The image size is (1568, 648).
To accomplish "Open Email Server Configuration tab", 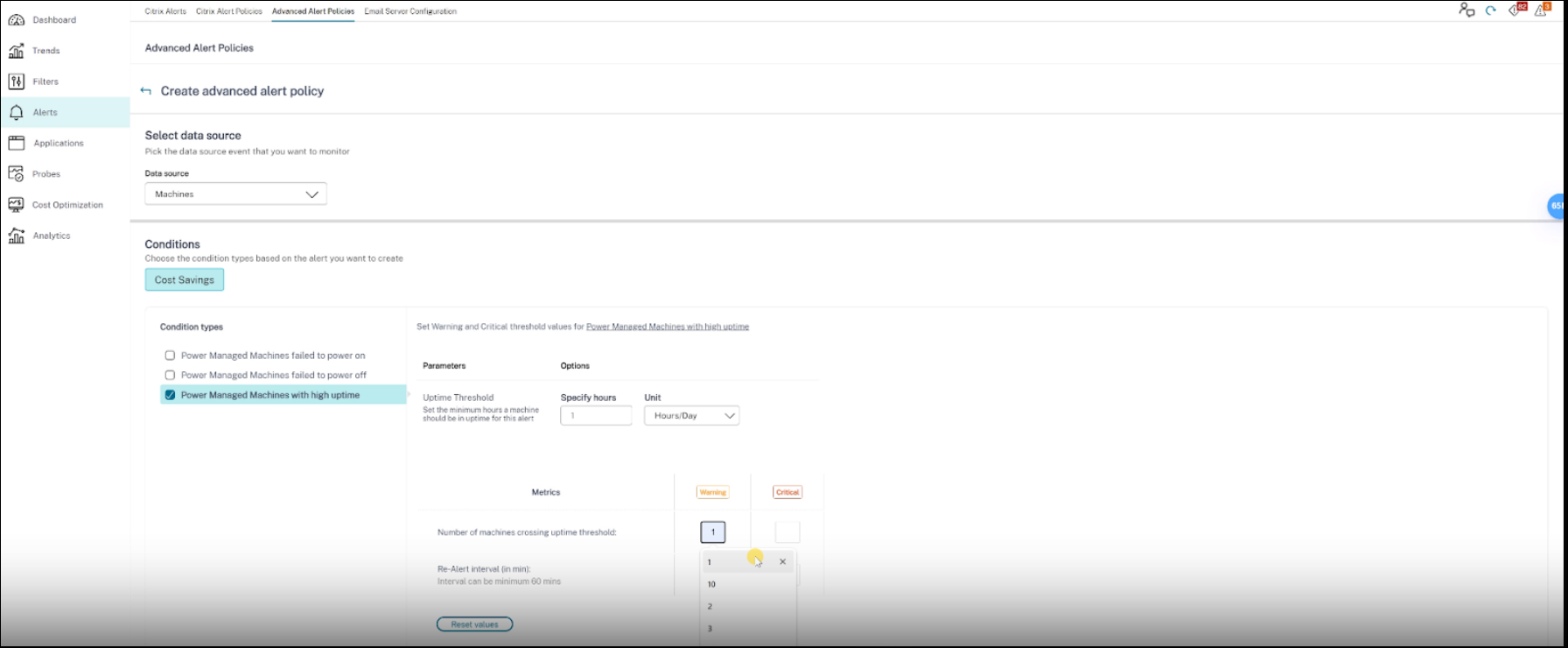I will [410, 11].
